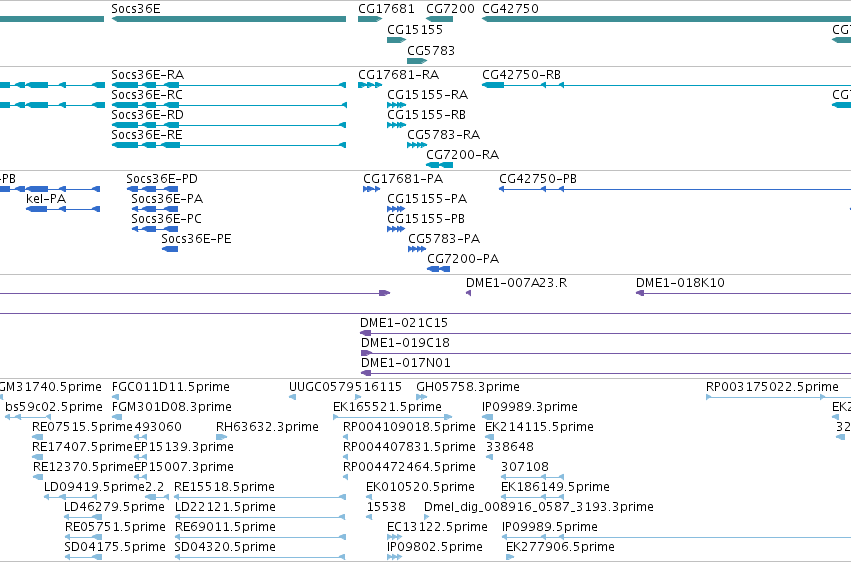Click BAC clone DME1-021C15
This screenshot has width=851, height=562.
tap(605, 333)
